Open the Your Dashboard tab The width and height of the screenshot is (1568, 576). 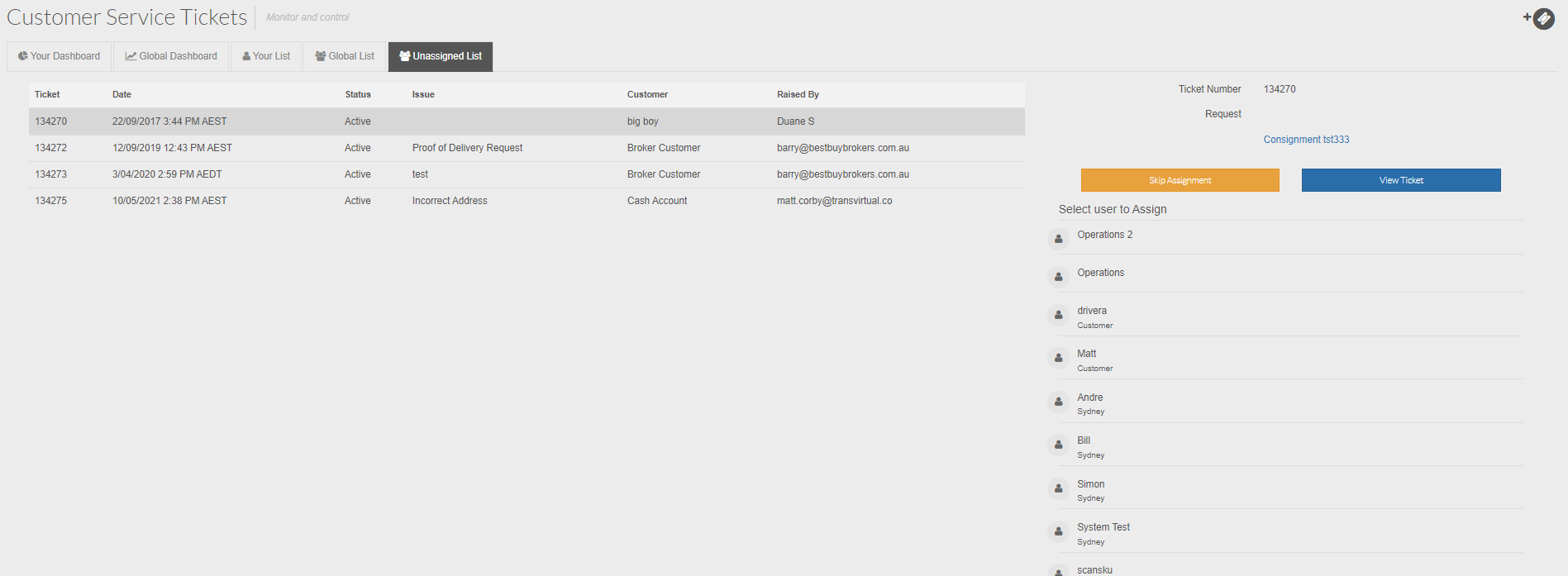(x=60, y=56)
